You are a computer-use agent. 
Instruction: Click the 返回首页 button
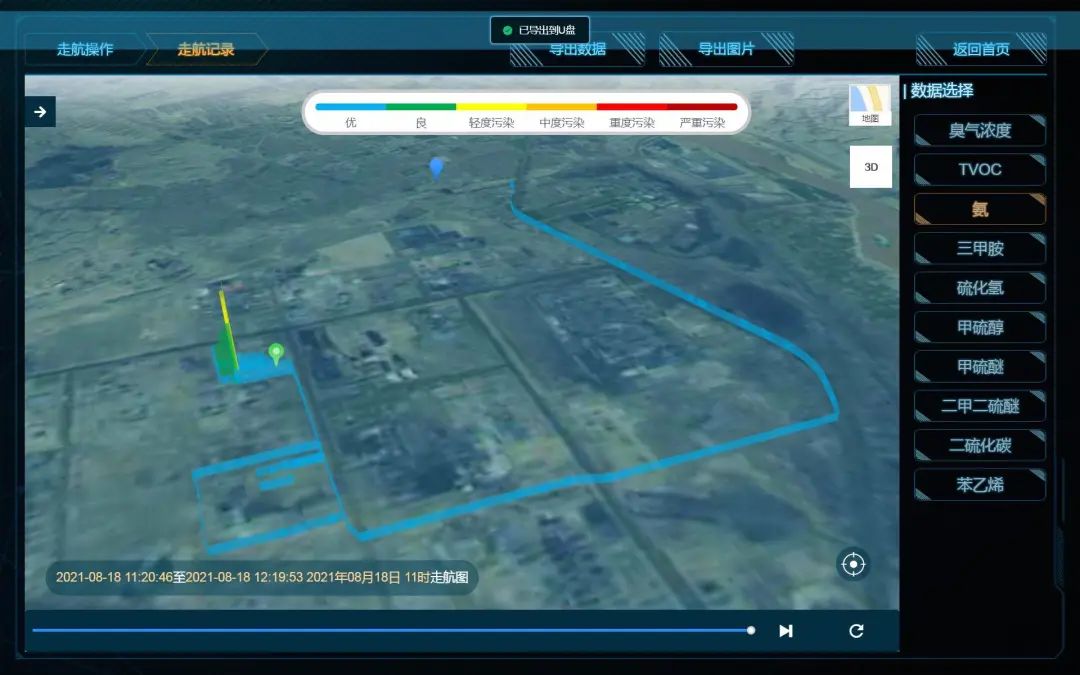click(x=981, y=49)
